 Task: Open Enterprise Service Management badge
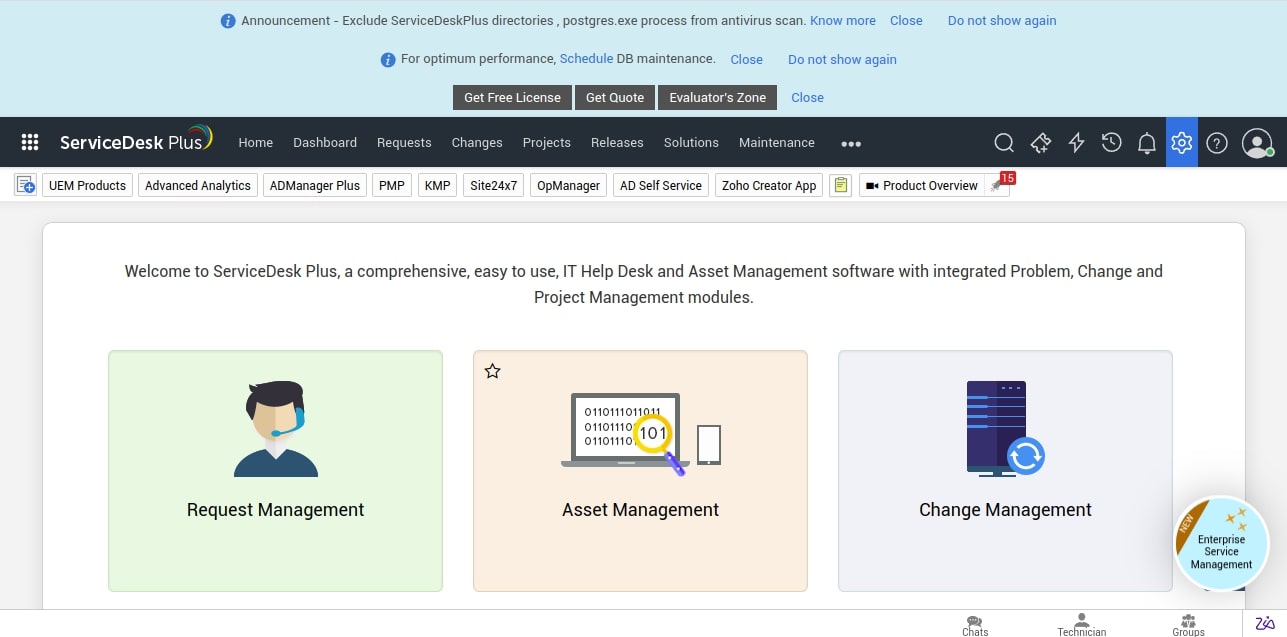[x=1221, y=546]
